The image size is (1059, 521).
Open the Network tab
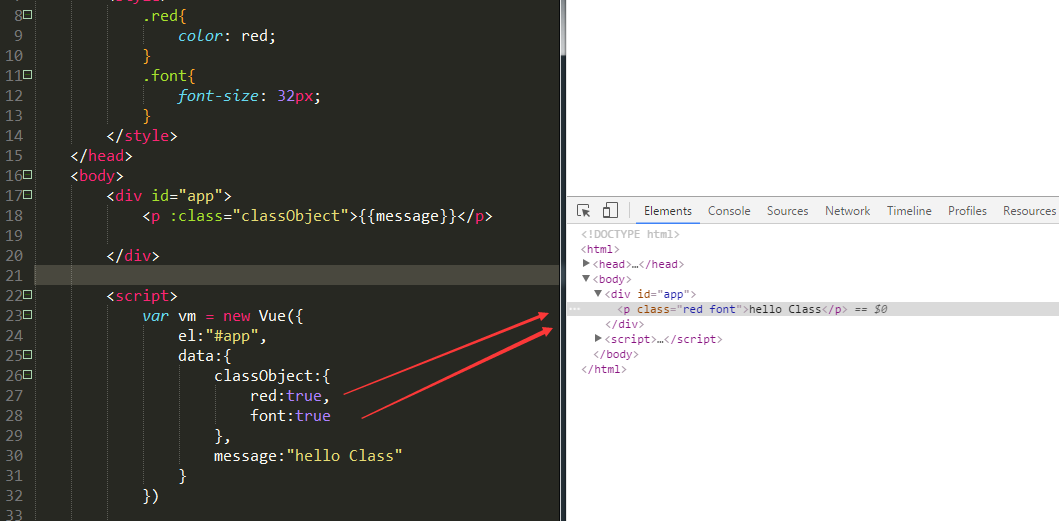point(847,211)
